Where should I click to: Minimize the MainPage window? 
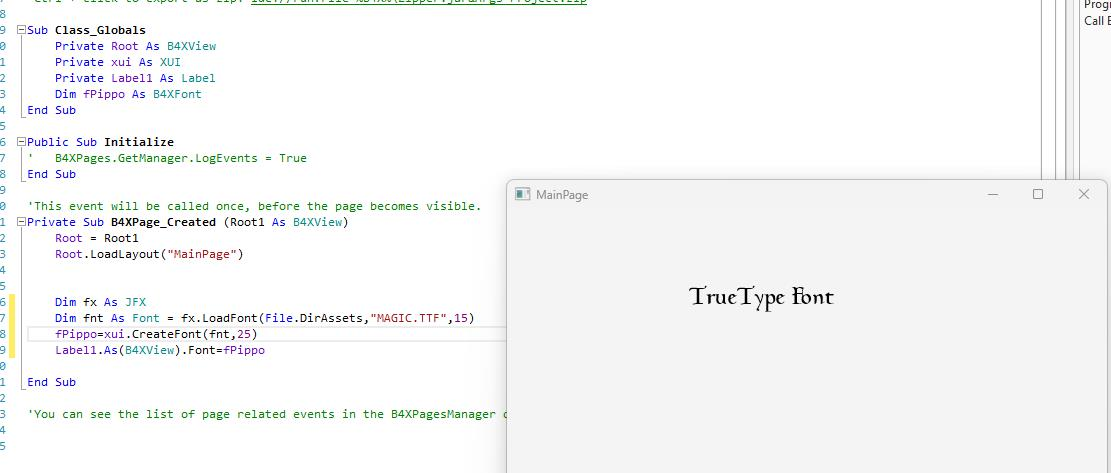coord(993,194)
